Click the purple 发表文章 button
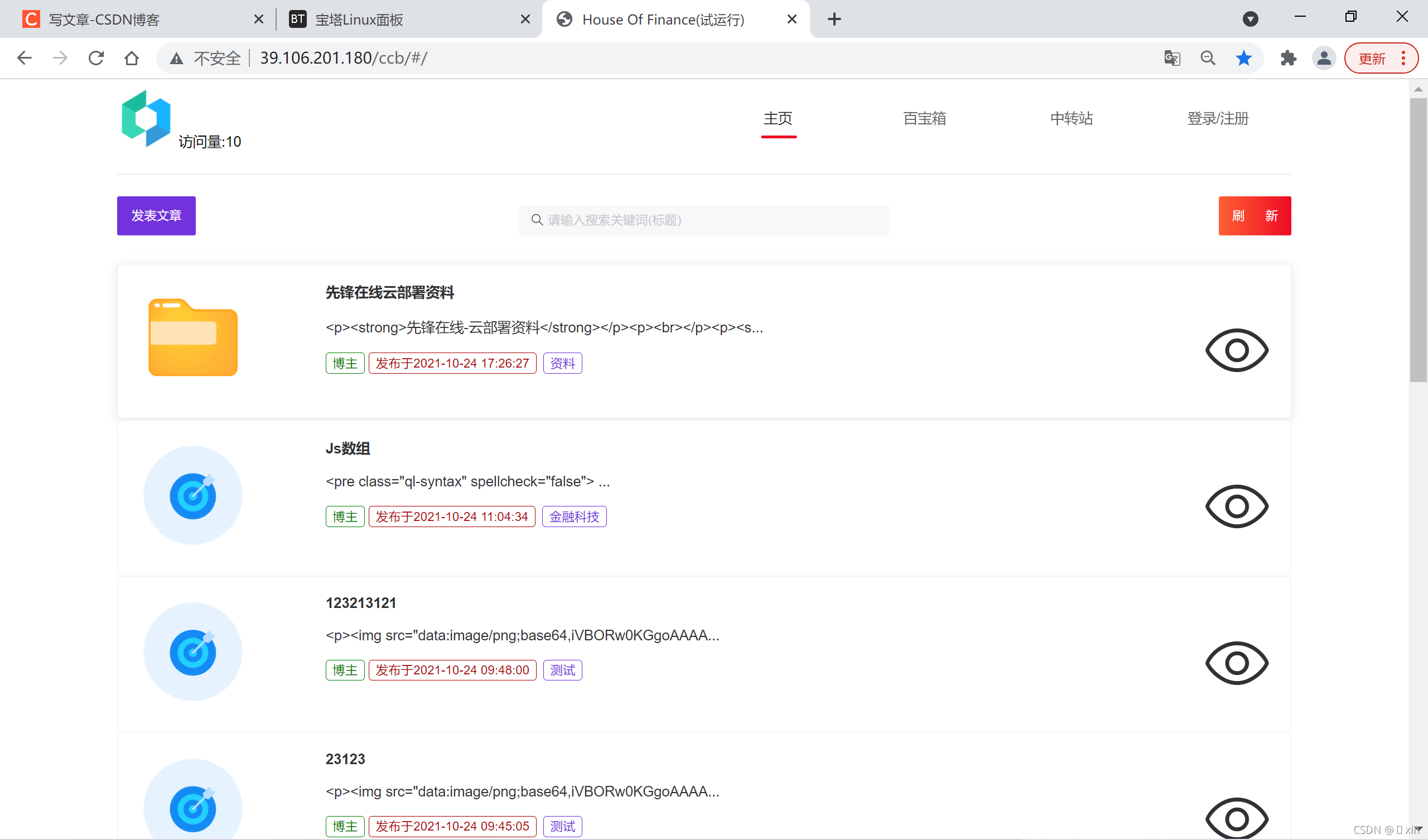The width and height of the screenshot is (1428, 840). pyautogui.click(x=156, y=216)
